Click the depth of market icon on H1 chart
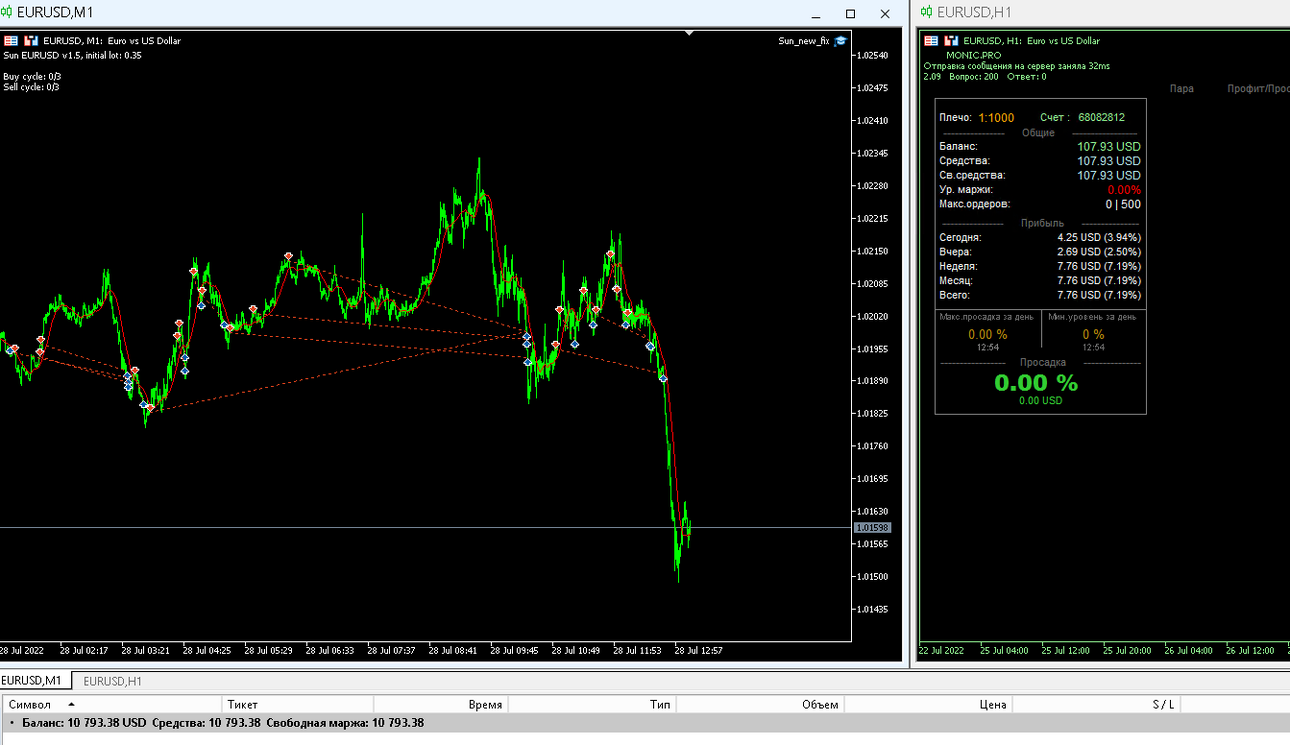1290x745 pixels. (951, 41)
